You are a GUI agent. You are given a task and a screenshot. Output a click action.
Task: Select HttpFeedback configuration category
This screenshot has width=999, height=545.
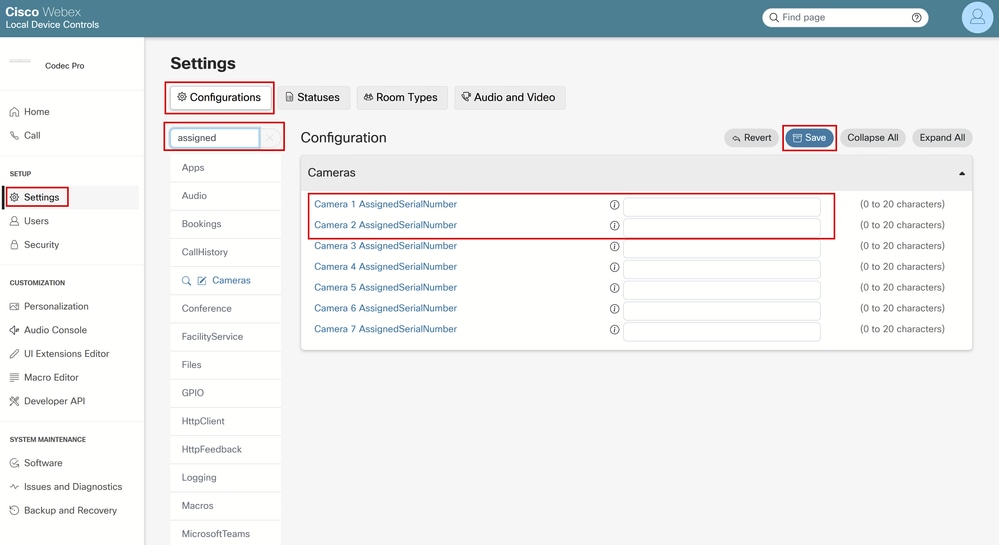click(x=226, y=449)
